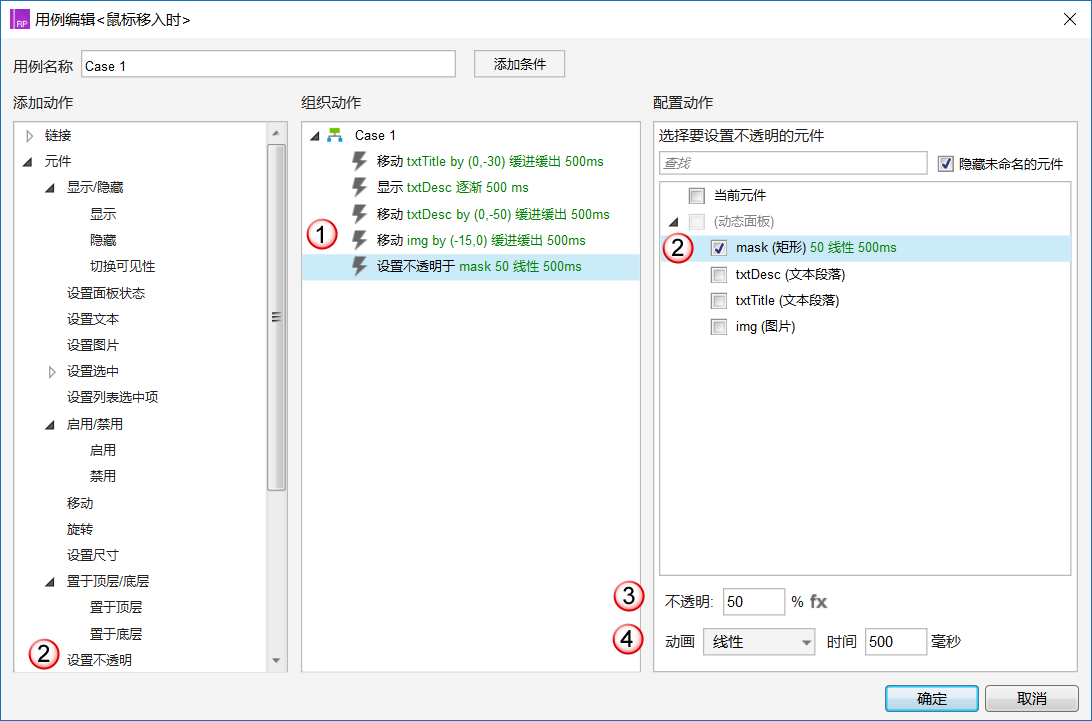This screenshot has width=1092, height=721.
Task: Check the txtTitle (文本段落) checkbox
Action: click(x=719, y=300)
